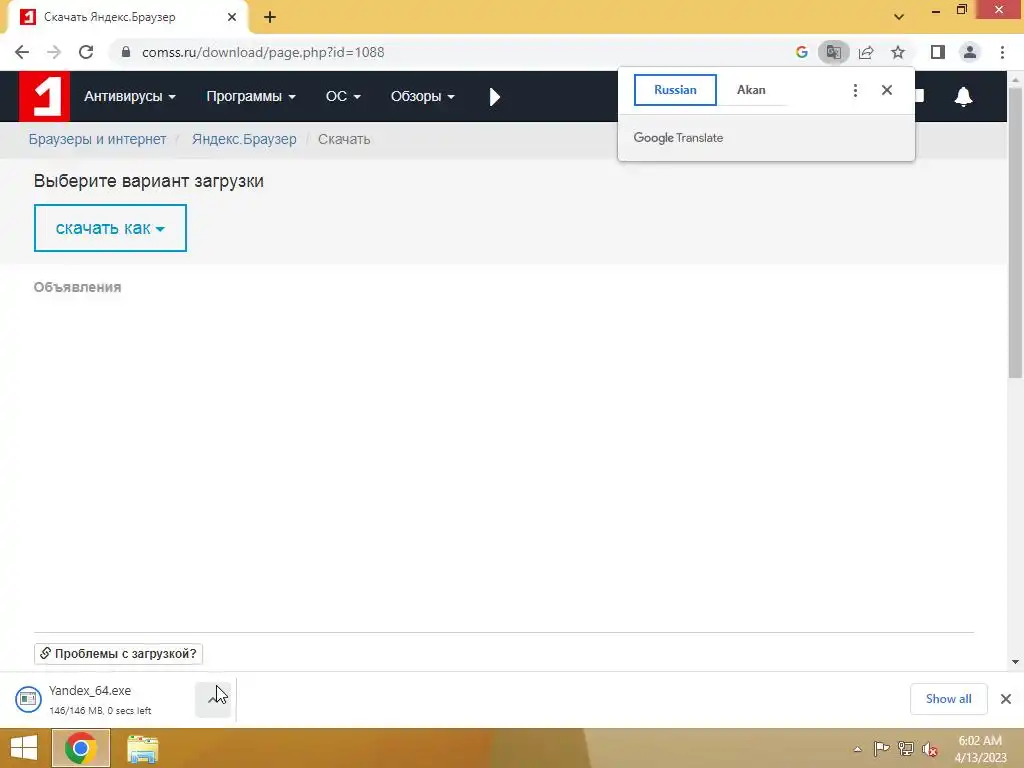
Task: Toggle the Translate page icon
Action: pyautogui.click(x=833, y=52)
